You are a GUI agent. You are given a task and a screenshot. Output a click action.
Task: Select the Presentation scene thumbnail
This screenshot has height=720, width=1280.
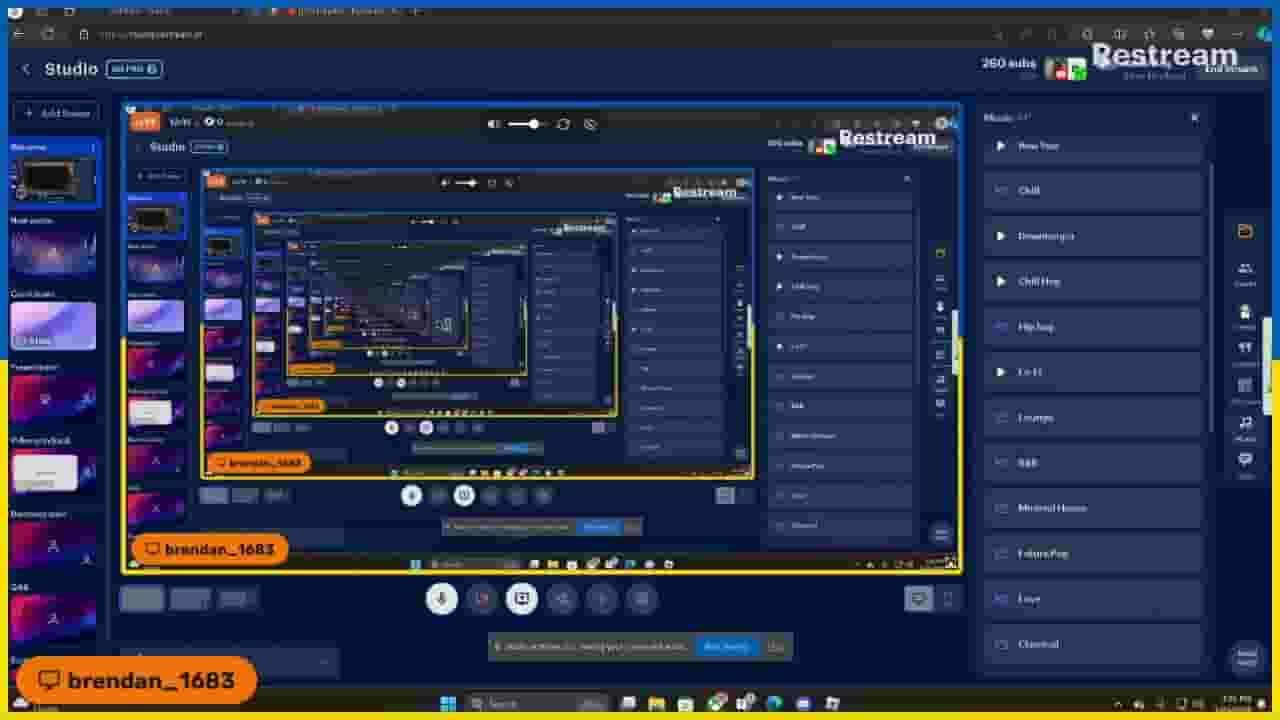coord(53,399)
